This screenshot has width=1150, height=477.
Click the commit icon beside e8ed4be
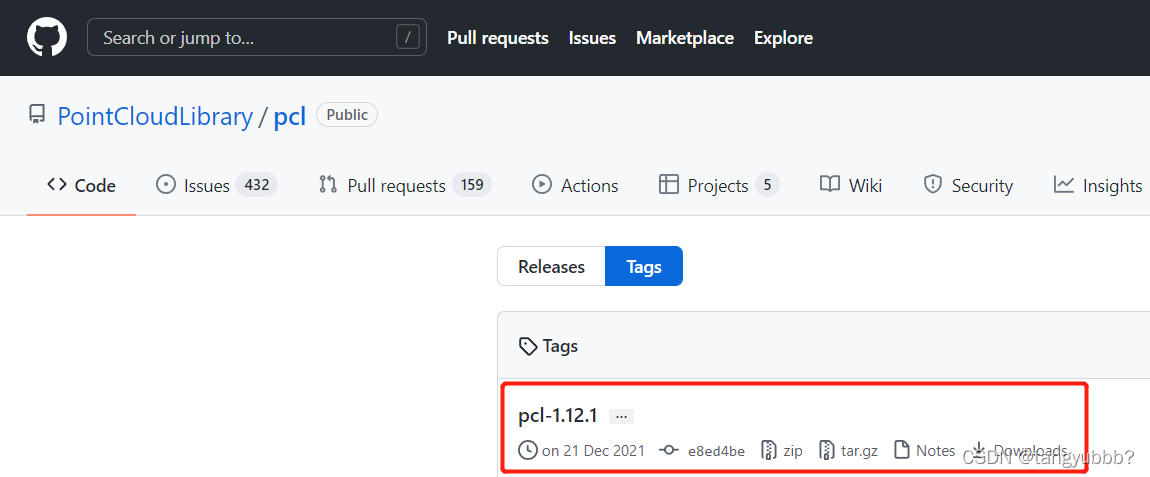click(x=669, y=451)
